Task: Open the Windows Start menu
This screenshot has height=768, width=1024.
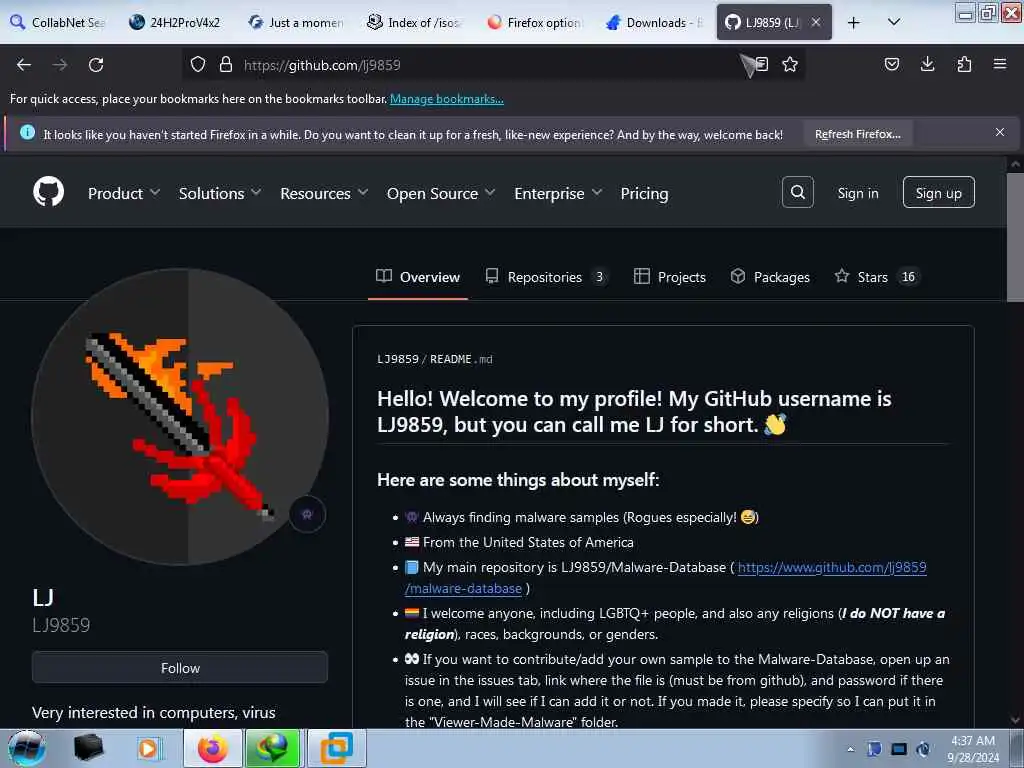Action: (x=26, y=748)
